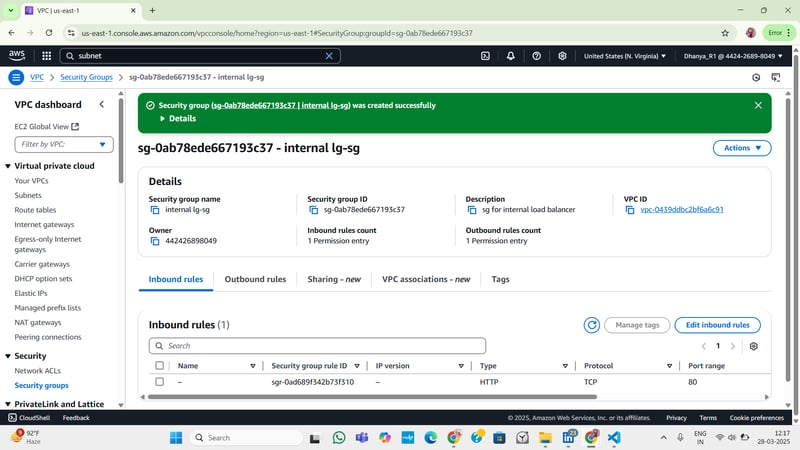Open EC2 Global View link

point(46,127)
